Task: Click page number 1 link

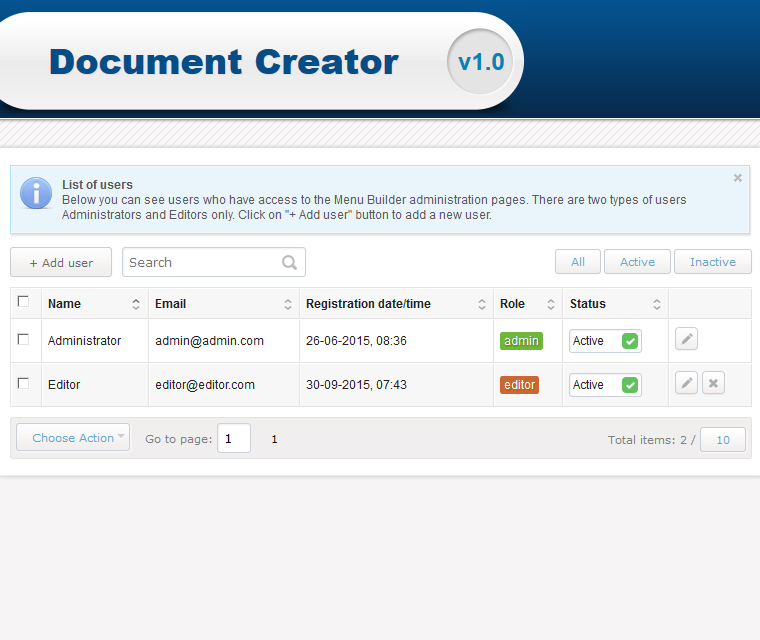Action: point(274,439)
